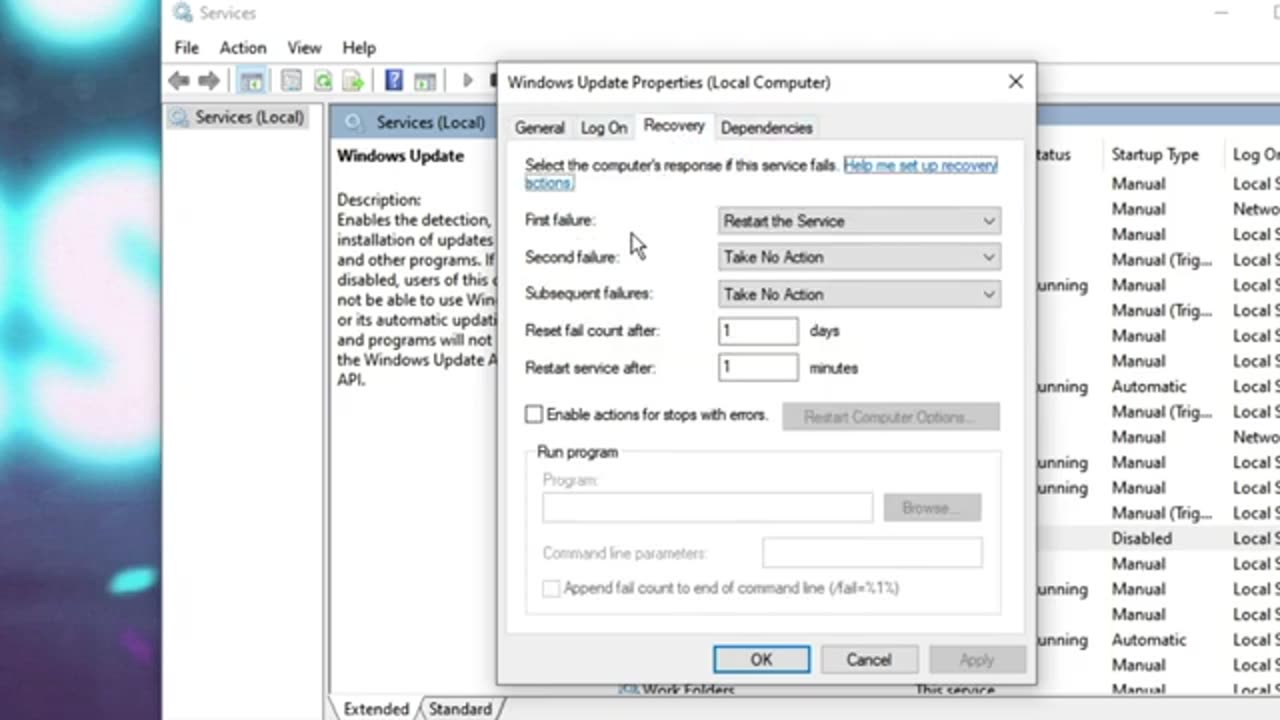The image size is (1280, 720).
Task: Click the Back arrow in Services toolbar
Action: tap(179, 81)
